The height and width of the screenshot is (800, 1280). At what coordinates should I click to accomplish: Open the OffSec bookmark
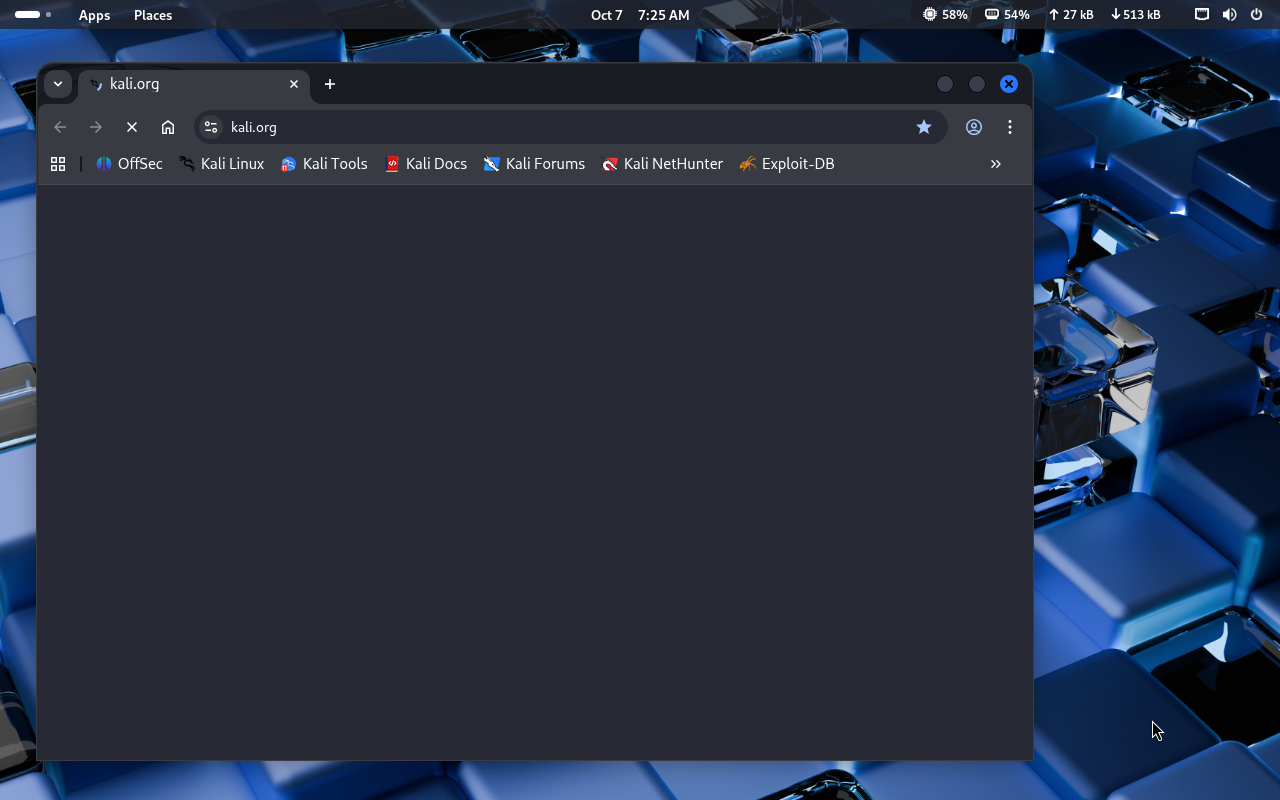click(x=129, y=164)
